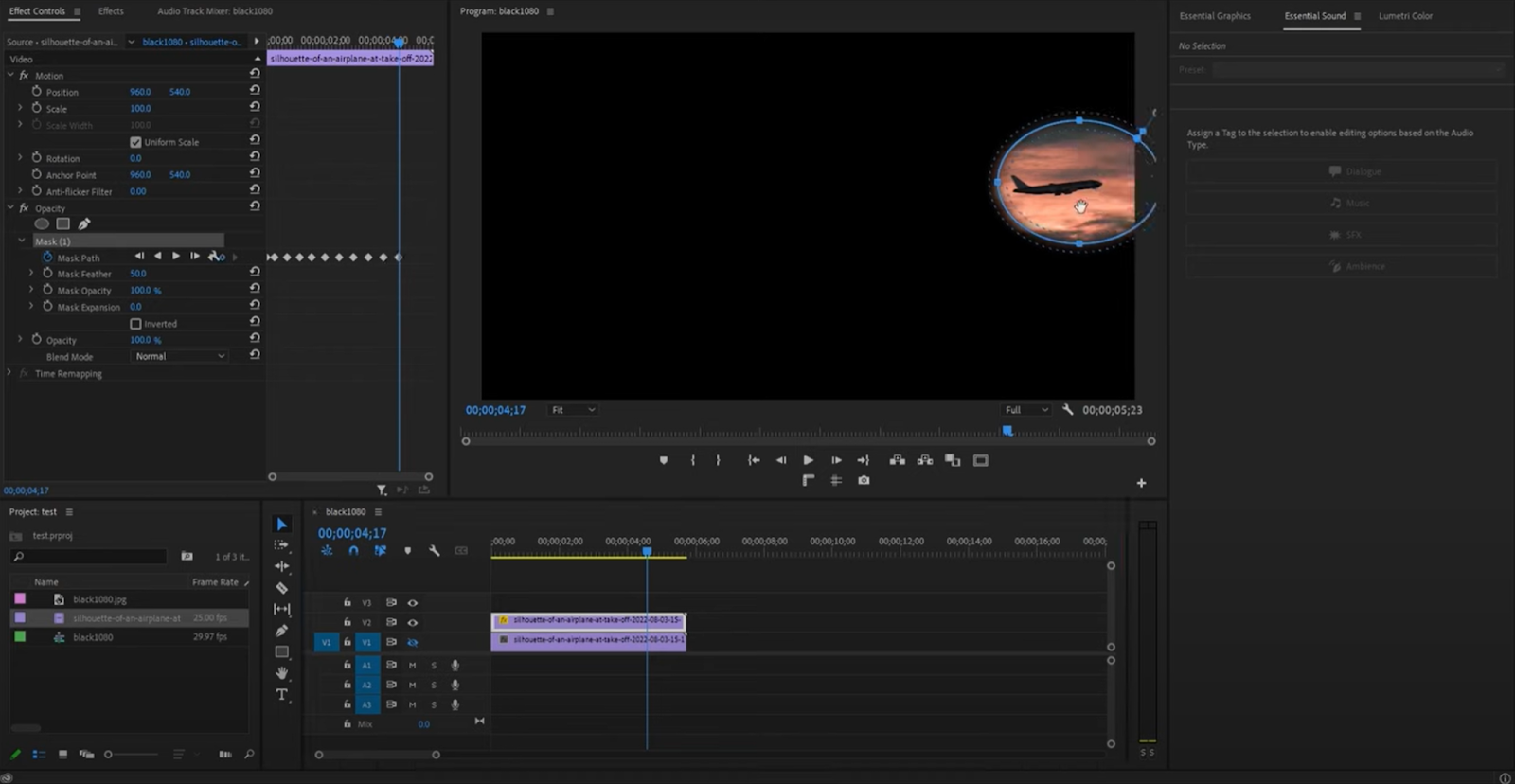Toggle Mask Path animation stopwatch
The image size is (1515, 784).
(47, 257)
